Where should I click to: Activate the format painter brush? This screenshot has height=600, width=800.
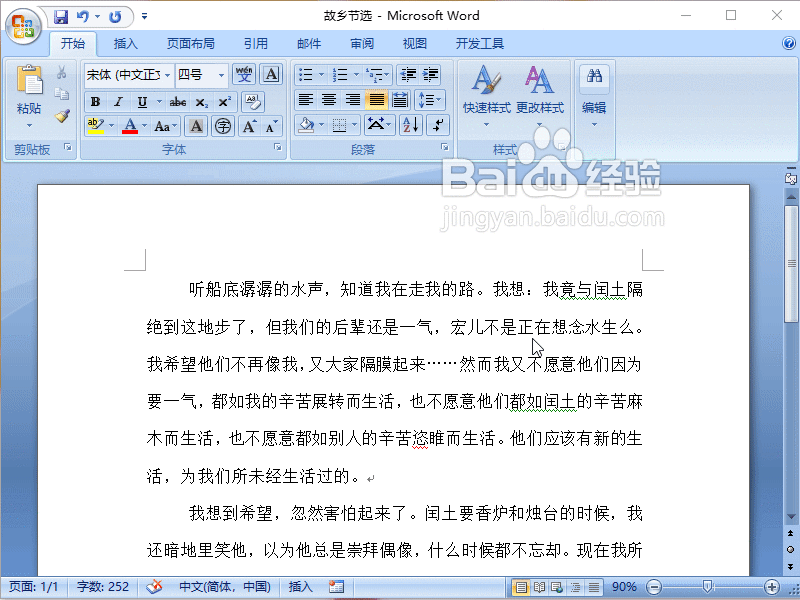click(62, 116)
